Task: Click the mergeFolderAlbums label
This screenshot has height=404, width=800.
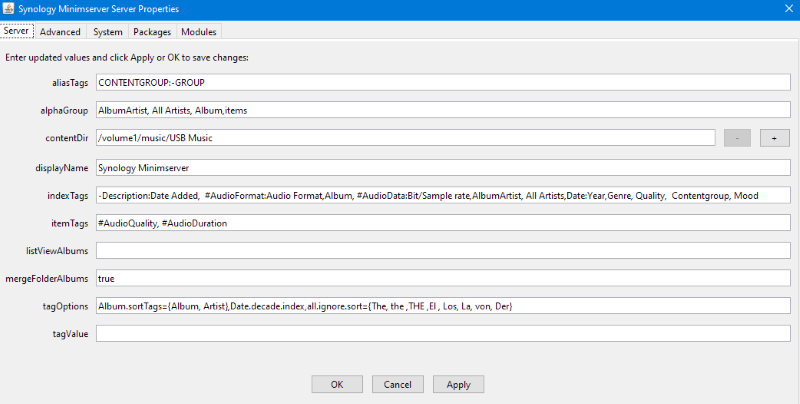Action: (47, 279)
